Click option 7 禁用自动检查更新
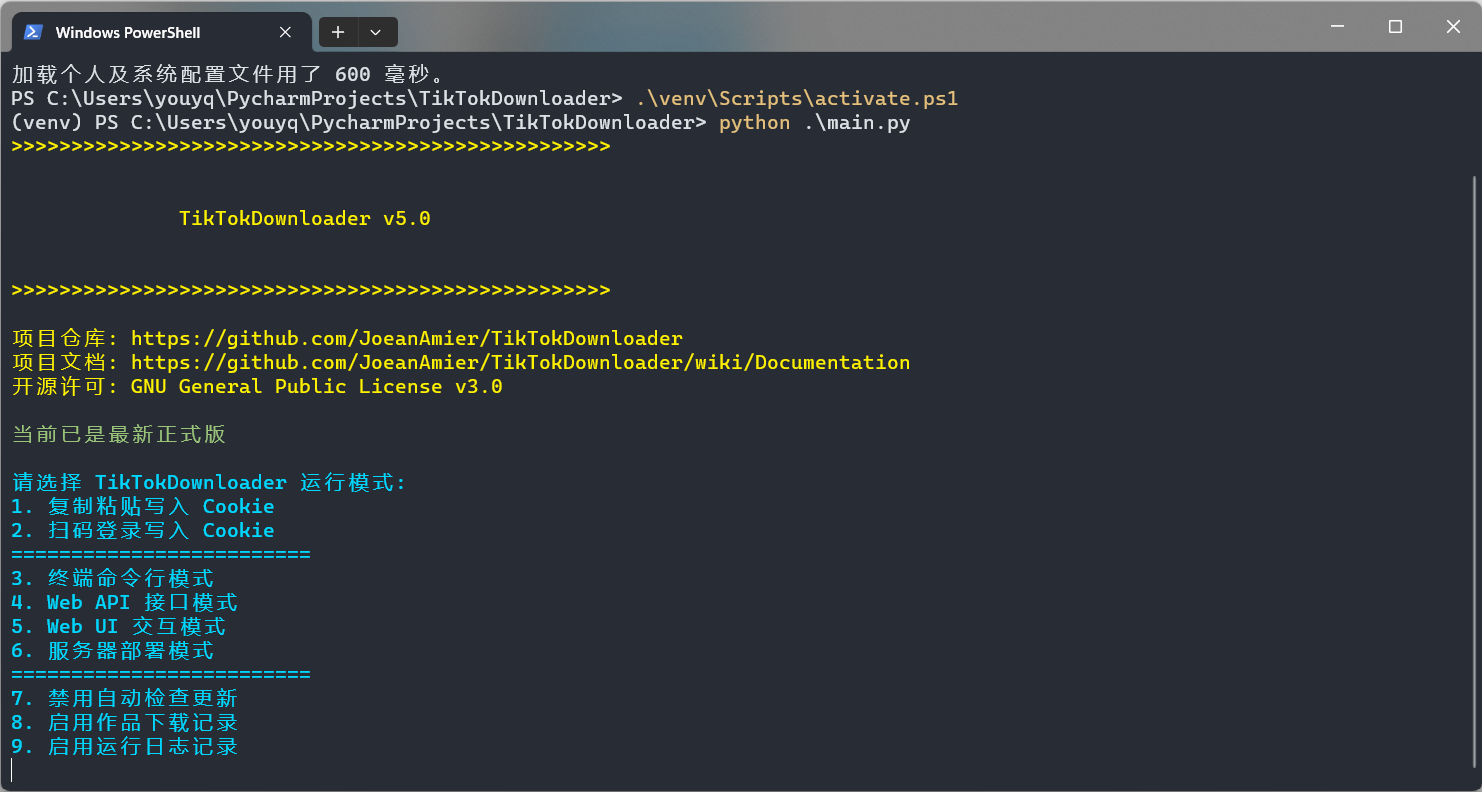The height and width of the screenshot is (792, 1482). pyautogui.click(x=125, y=698)
